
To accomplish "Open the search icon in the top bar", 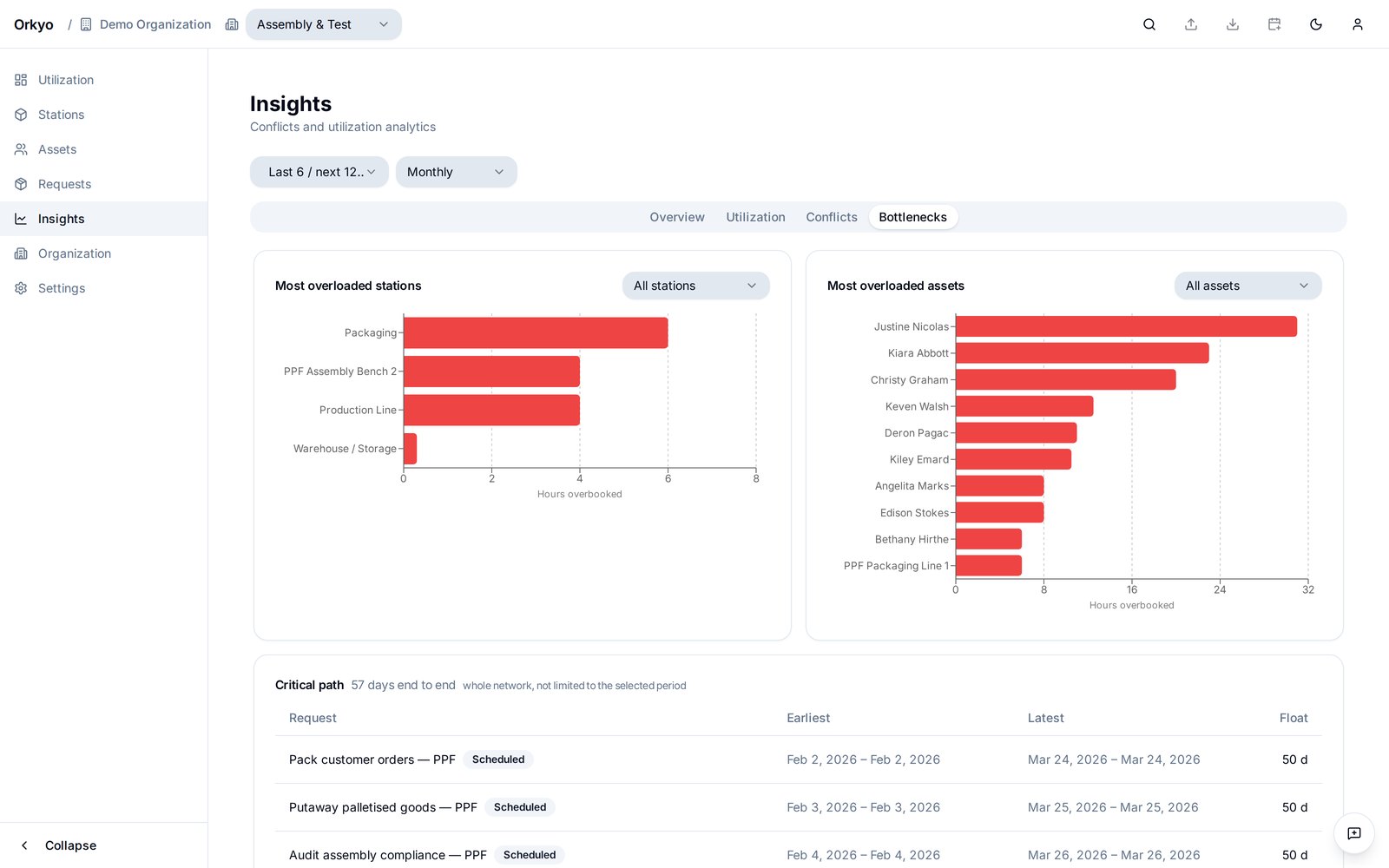I will (1149, 24).
